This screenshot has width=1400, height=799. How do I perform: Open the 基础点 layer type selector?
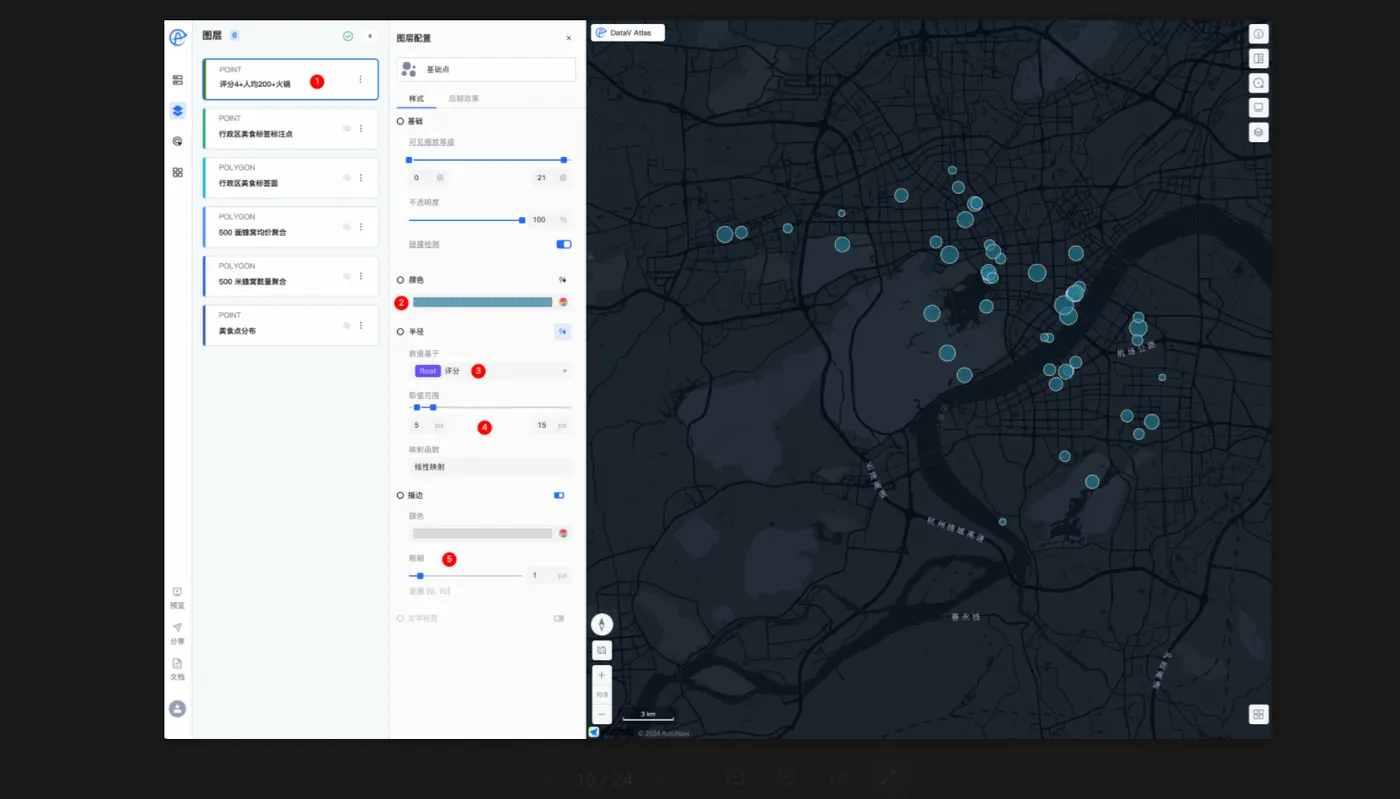(486, 69)
